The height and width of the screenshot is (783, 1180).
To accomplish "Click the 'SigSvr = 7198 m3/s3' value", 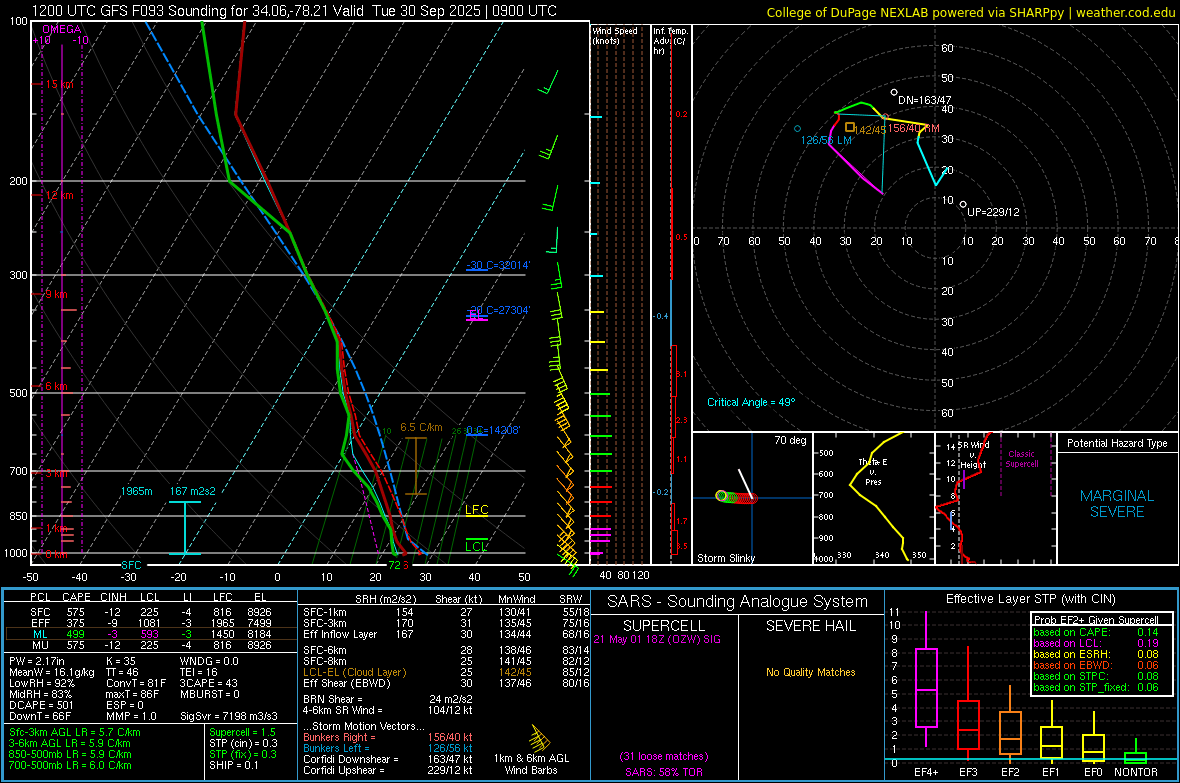I will [x=229, y=716].
